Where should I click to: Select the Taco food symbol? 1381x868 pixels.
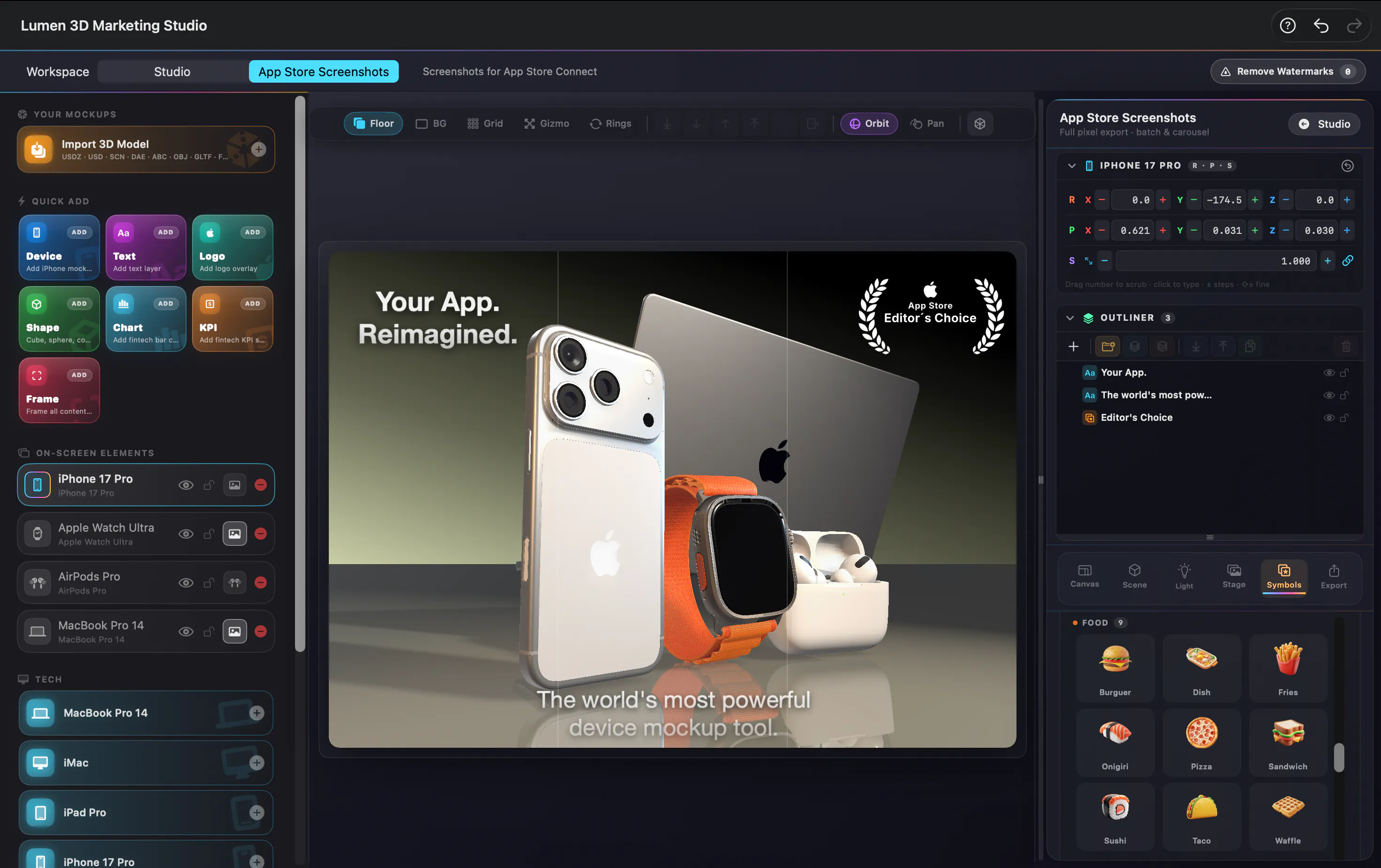tap(1201, 816)
